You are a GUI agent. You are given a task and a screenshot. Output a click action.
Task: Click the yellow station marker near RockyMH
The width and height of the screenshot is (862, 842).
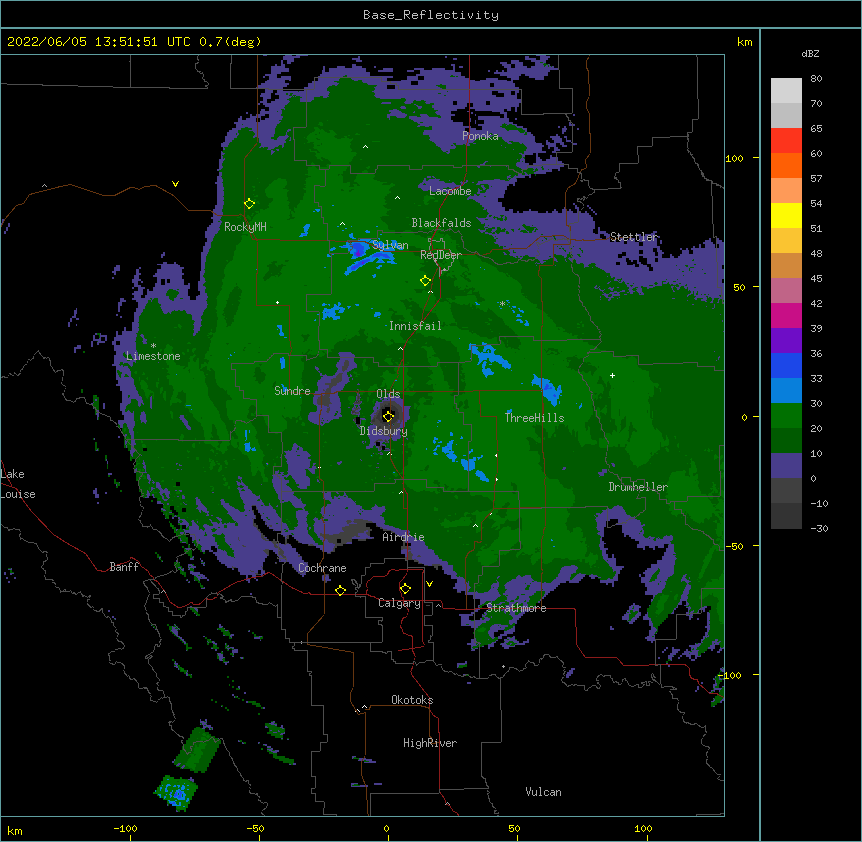249,204
